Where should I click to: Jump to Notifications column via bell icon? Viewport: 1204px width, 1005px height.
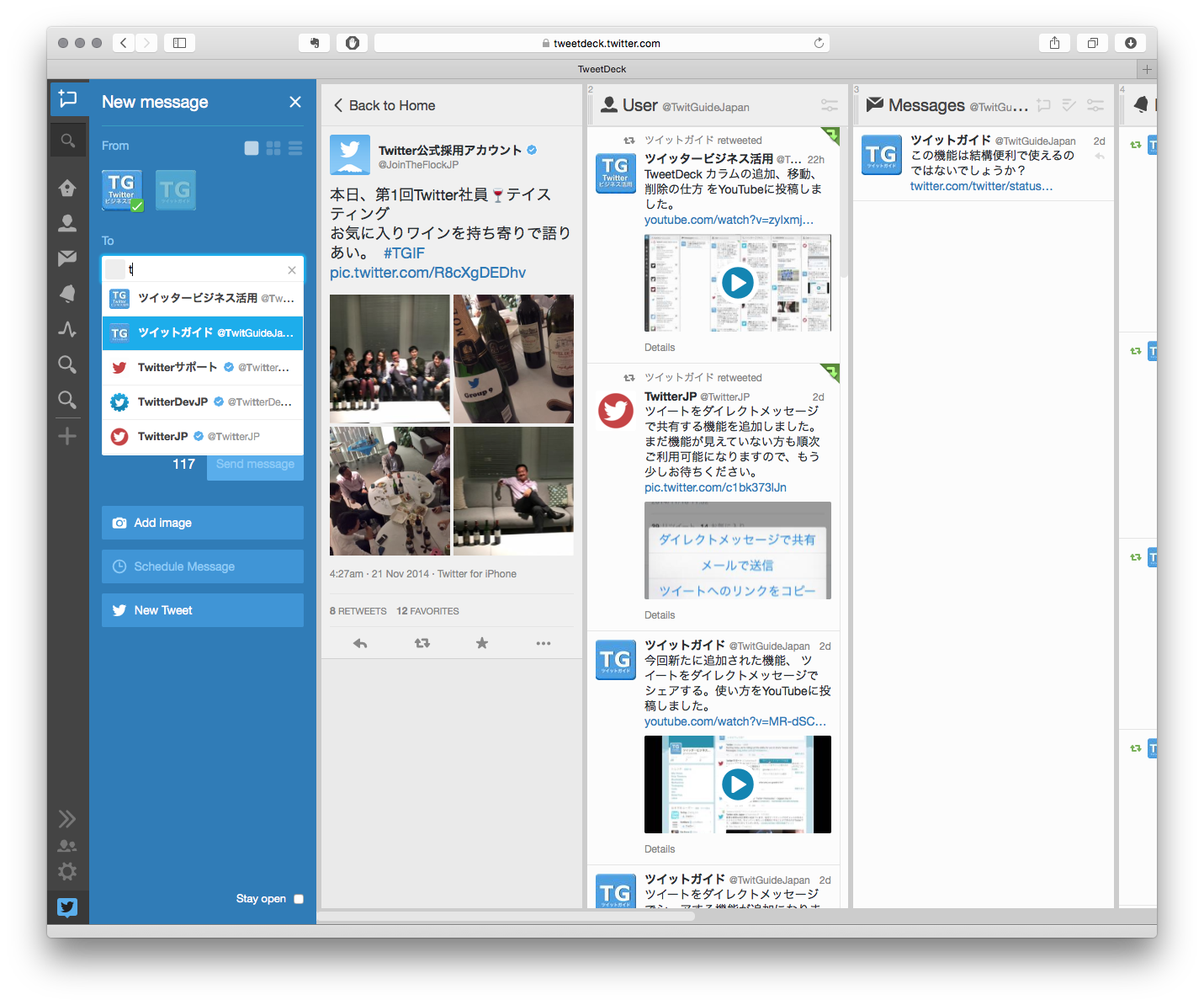[x=67, y=294]
